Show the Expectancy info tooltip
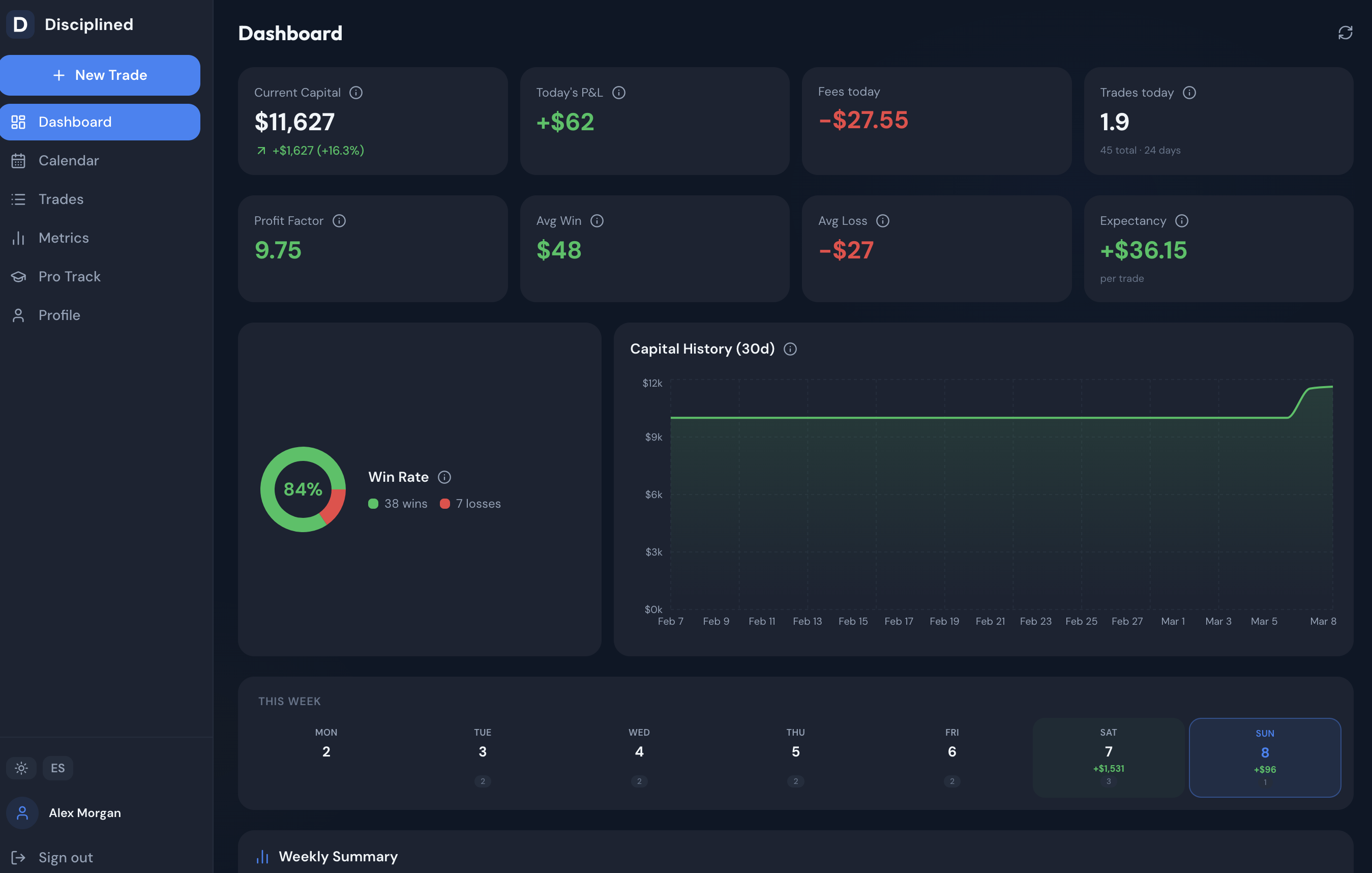 (x=1182, y=220)
